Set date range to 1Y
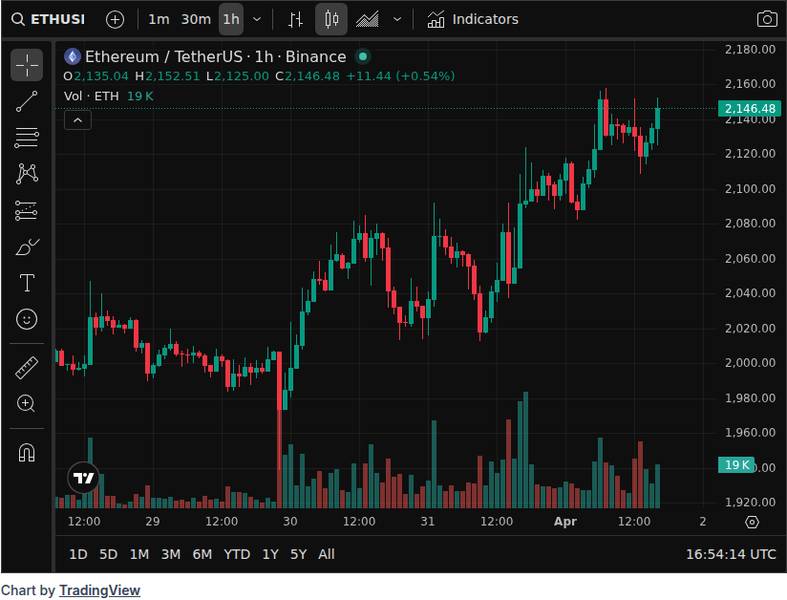The width and height of the screenshot is (787, 600). [270, 554]
